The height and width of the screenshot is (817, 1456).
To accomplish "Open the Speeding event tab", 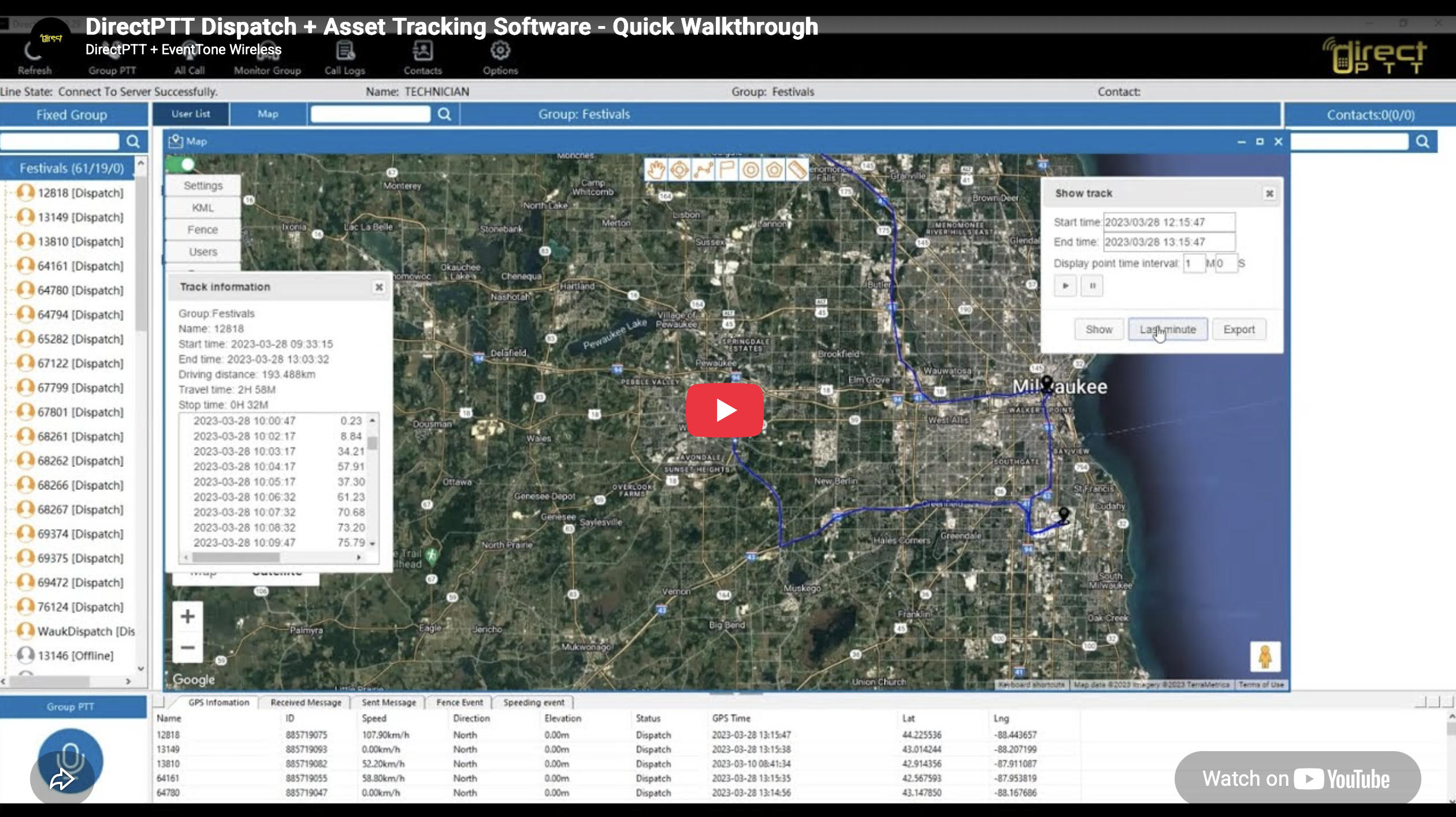I will coord(534,703).
